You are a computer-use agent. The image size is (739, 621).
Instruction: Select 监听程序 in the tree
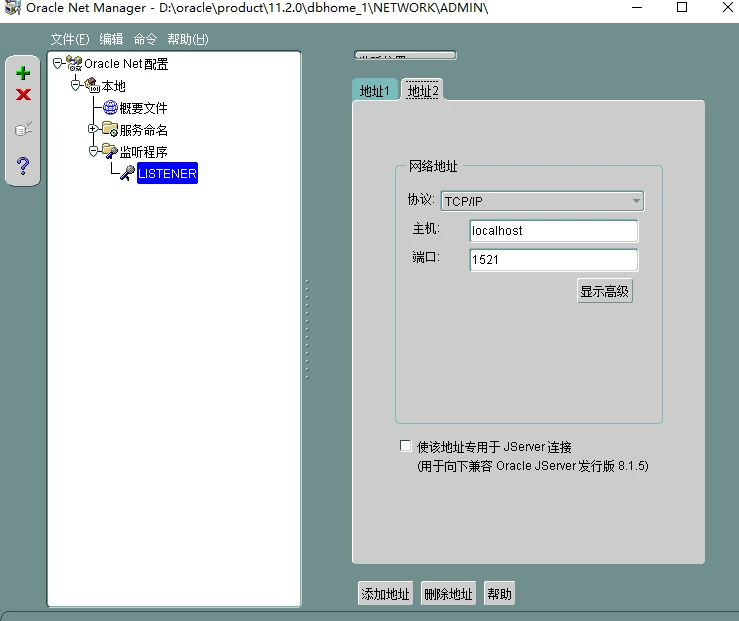143,152
